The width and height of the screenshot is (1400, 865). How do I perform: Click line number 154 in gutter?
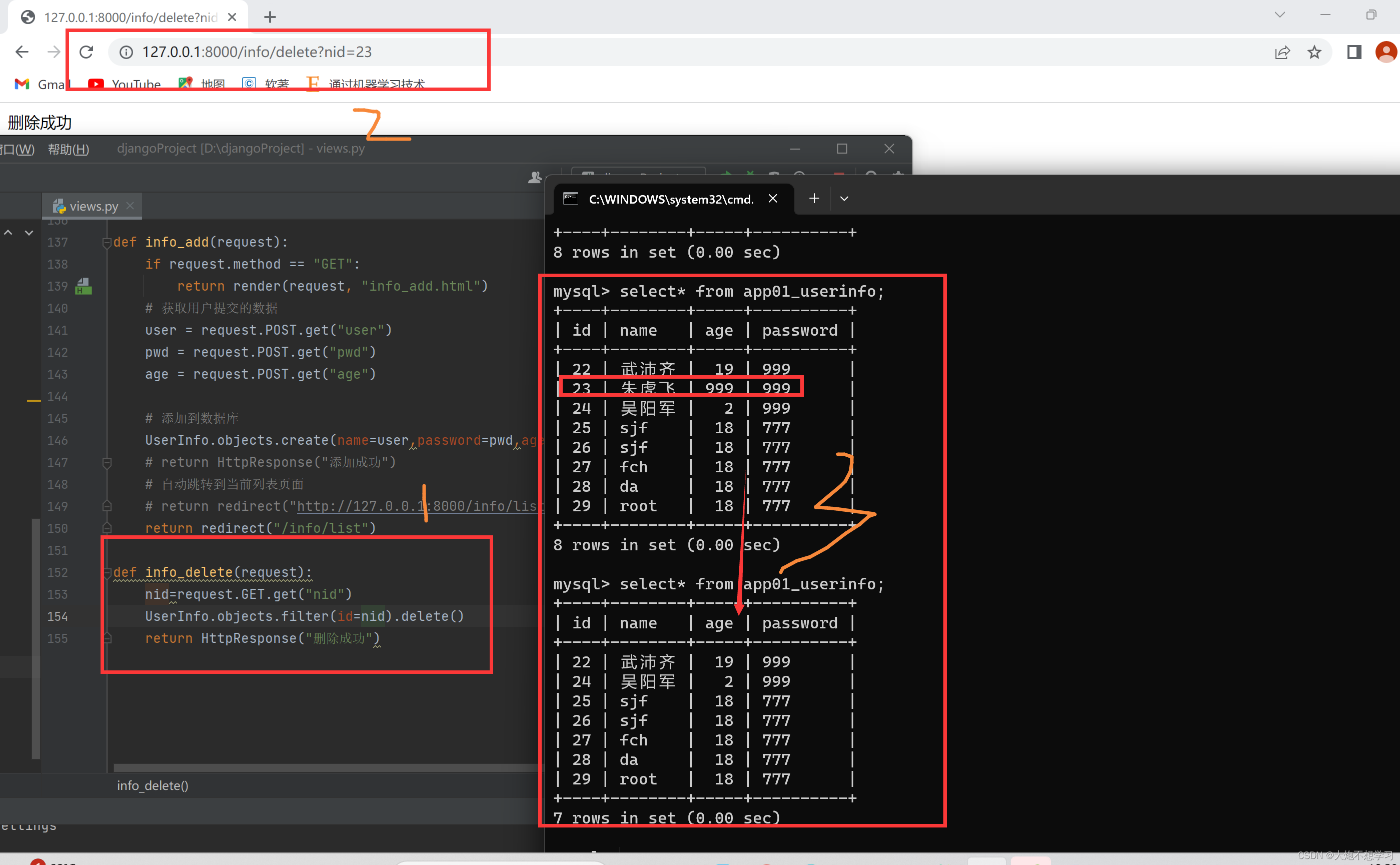(x=57, y=616)
